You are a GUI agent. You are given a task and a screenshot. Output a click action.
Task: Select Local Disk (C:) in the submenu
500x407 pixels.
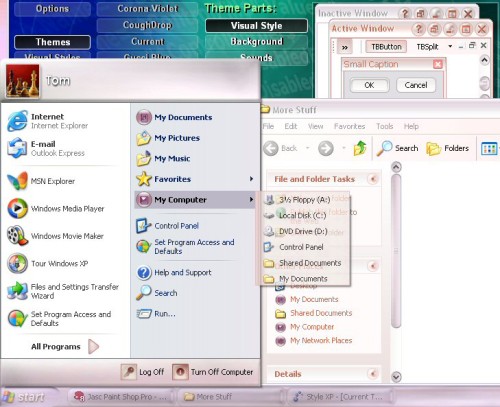pyautogui.click(x=295, y=215)
